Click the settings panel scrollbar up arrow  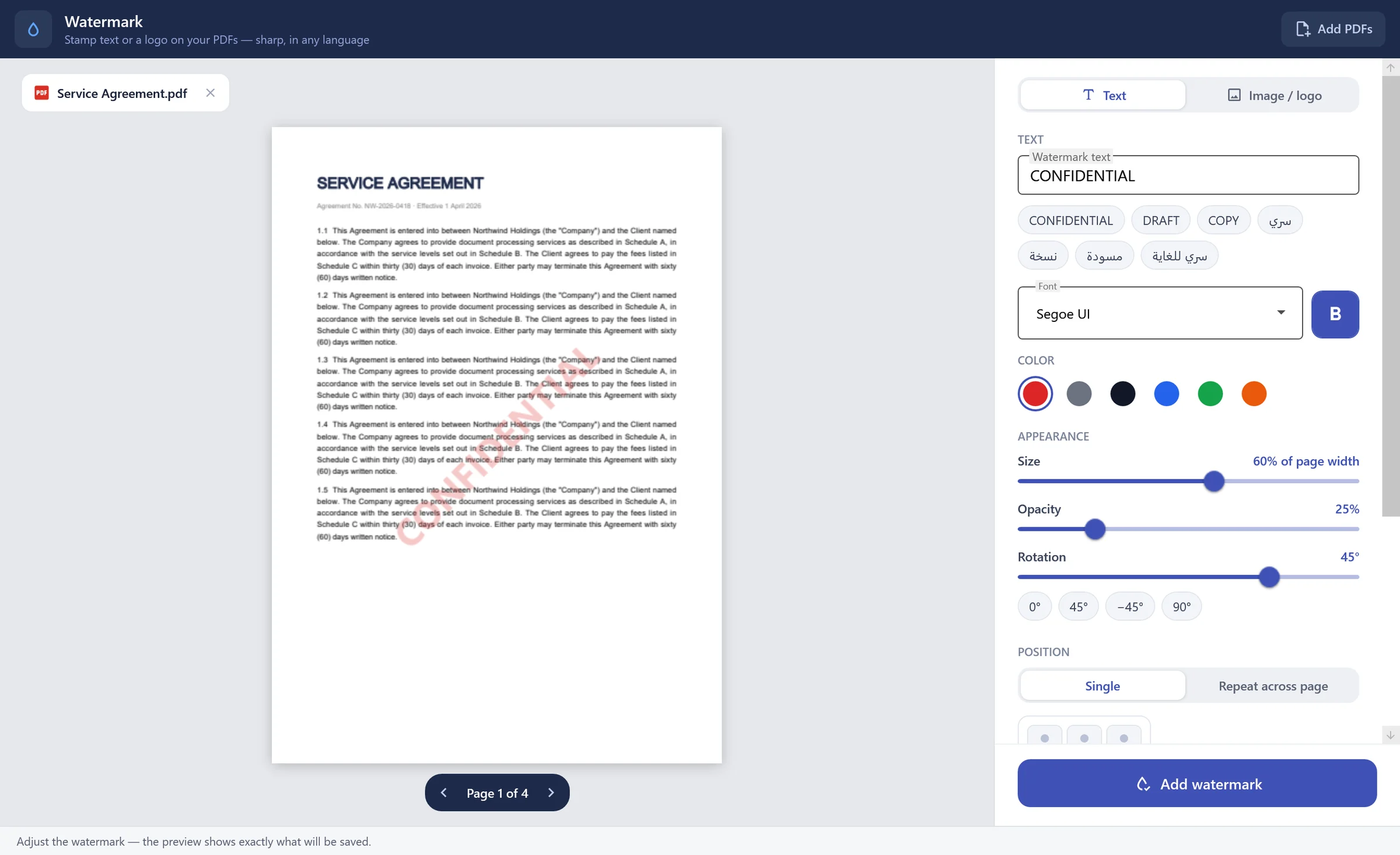pyautogui.click(x=1391, y=68)
